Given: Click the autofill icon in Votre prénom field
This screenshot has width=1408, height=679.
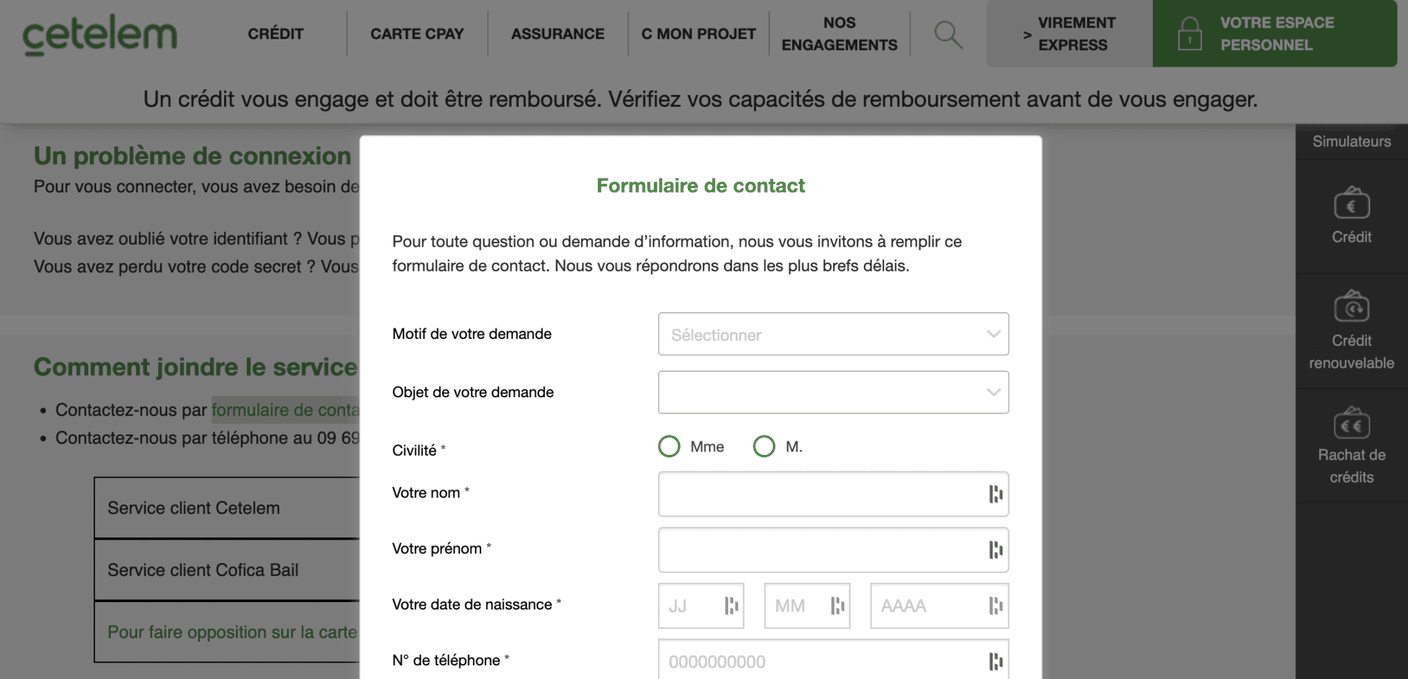Looking at the screenshot, I should point(995,550).
